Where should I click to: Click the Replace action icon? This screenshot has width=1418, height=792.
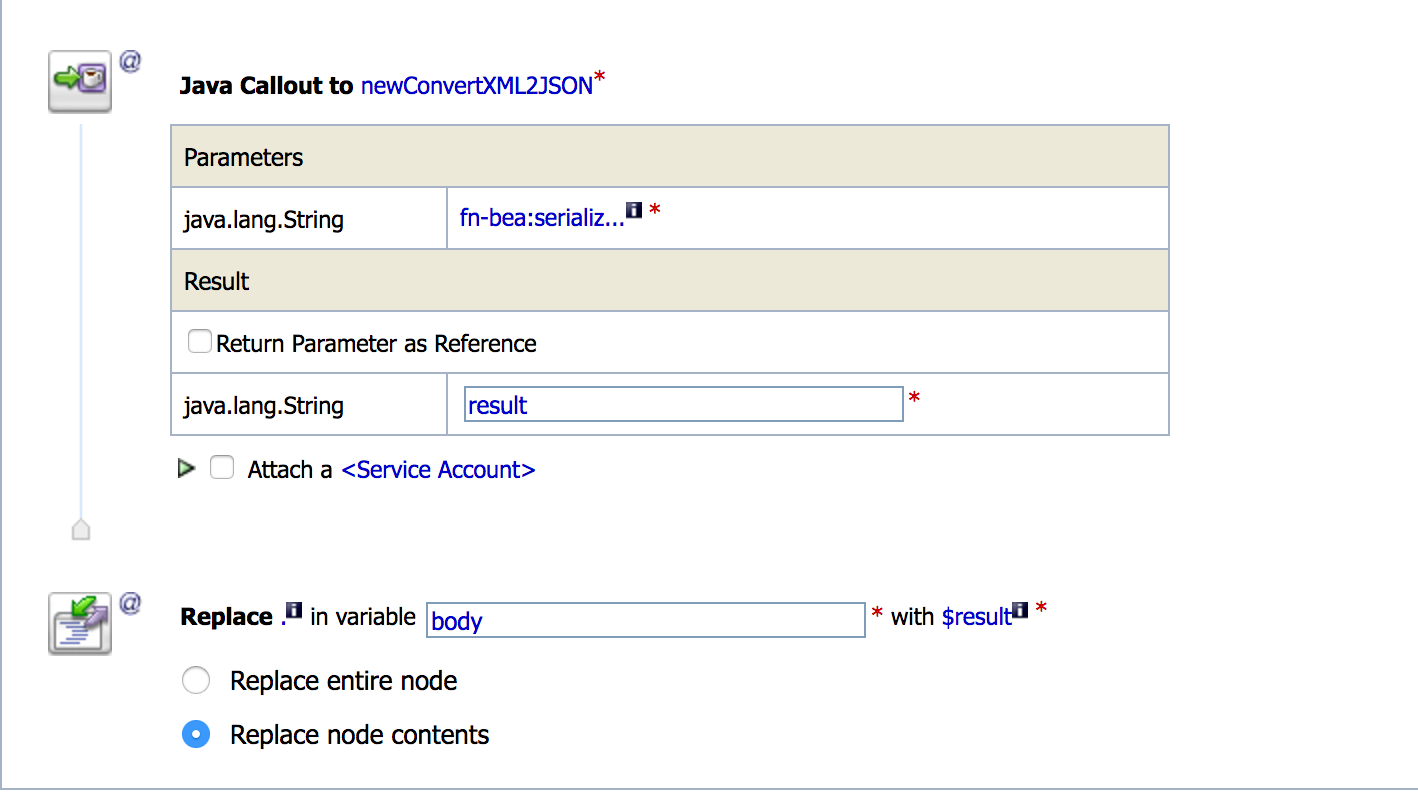tap(79, 623)
